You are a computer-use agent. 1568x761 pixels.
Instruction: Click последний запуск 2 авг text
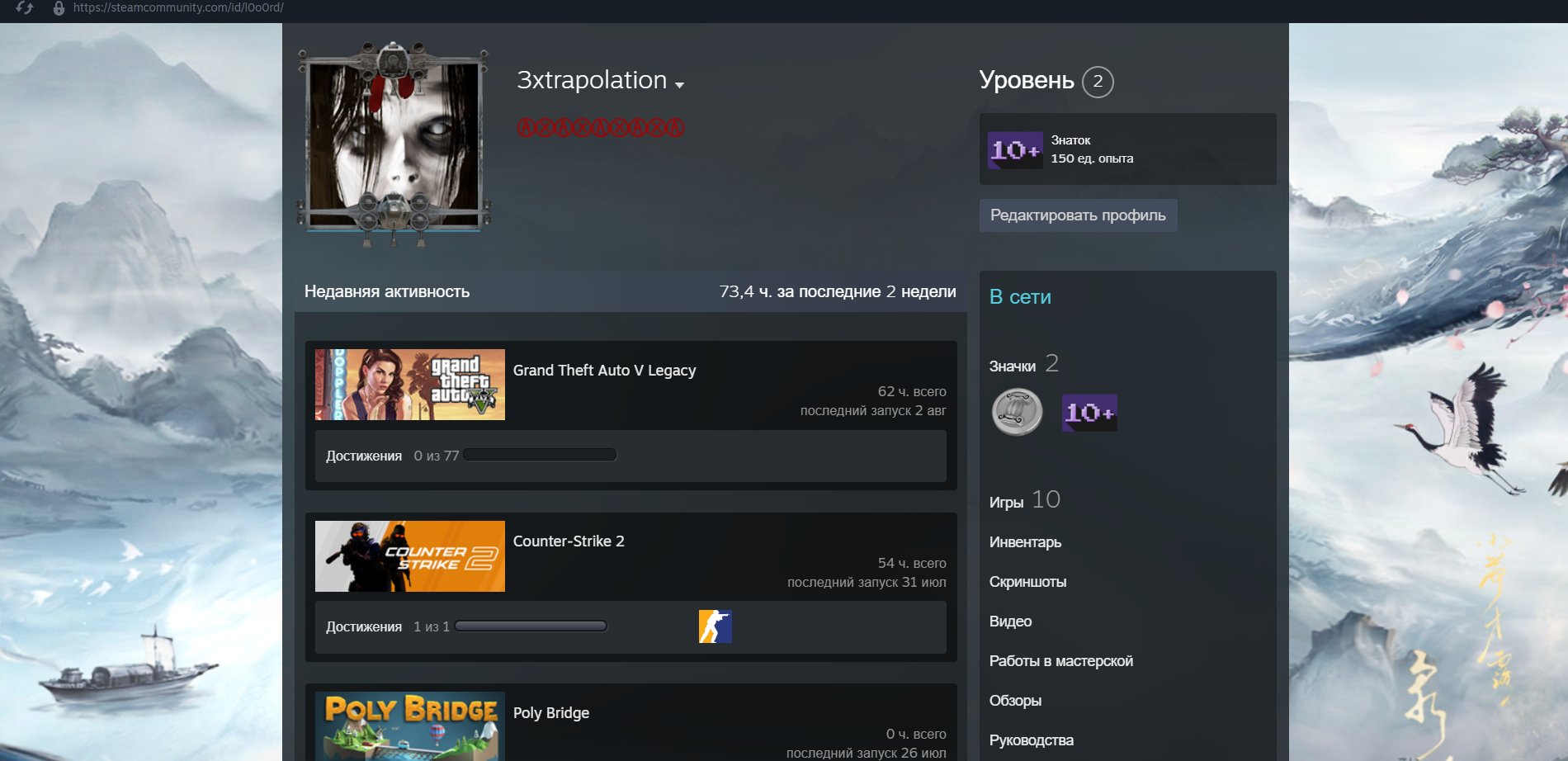pos(873,410)
